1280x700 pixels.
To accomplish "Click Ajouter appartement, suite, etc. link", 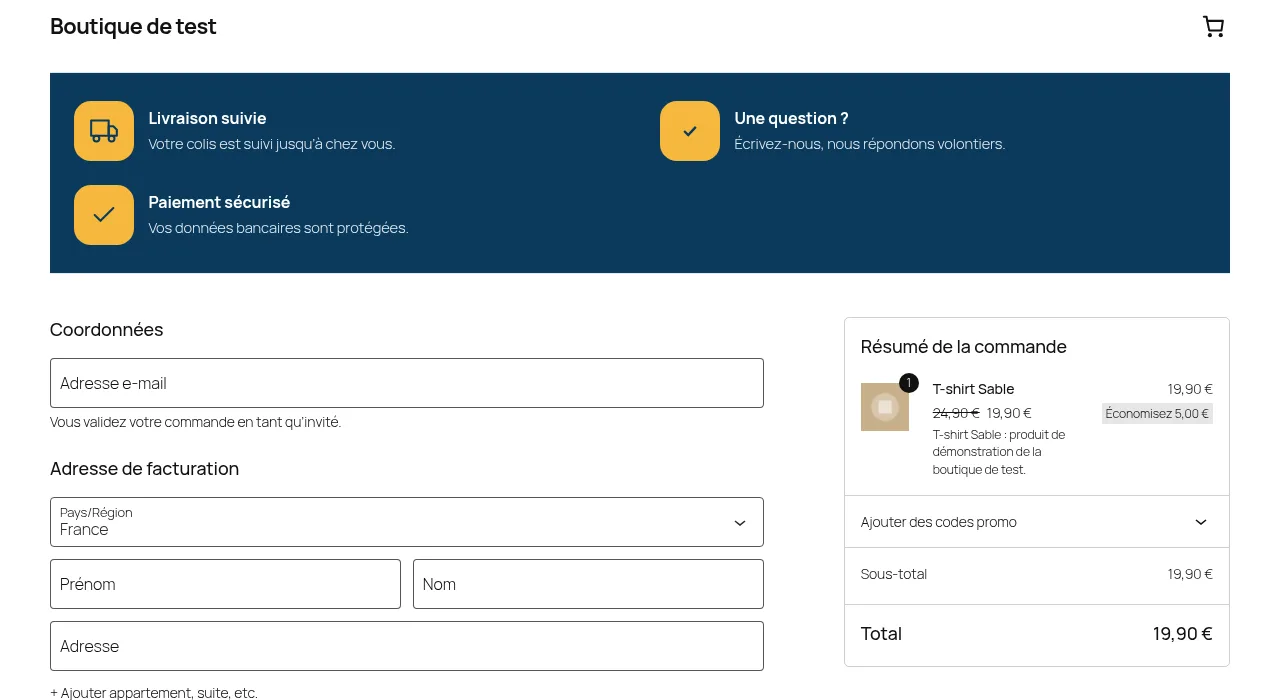I will tap(154, 692).
